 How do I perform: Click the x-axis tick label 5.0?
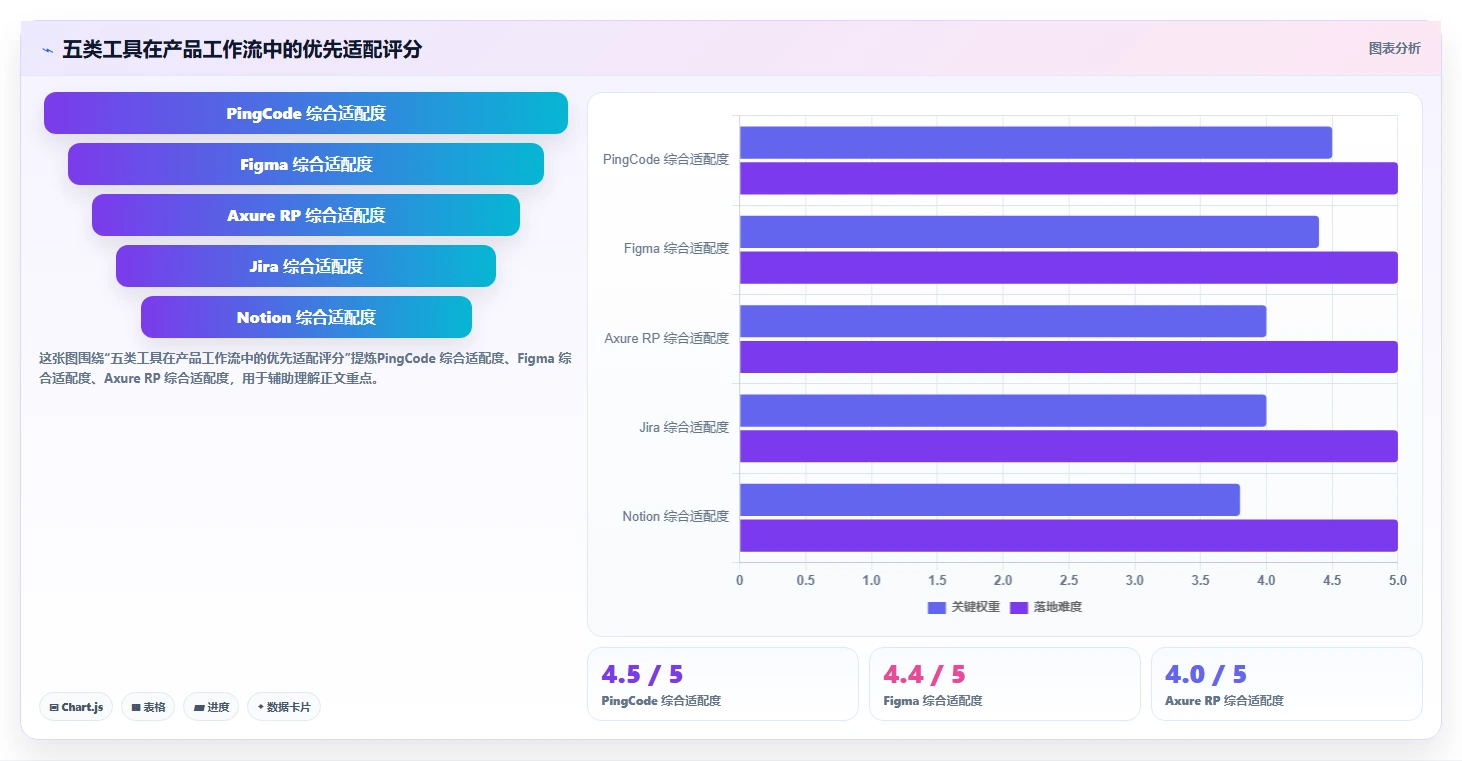[1398, 580]
